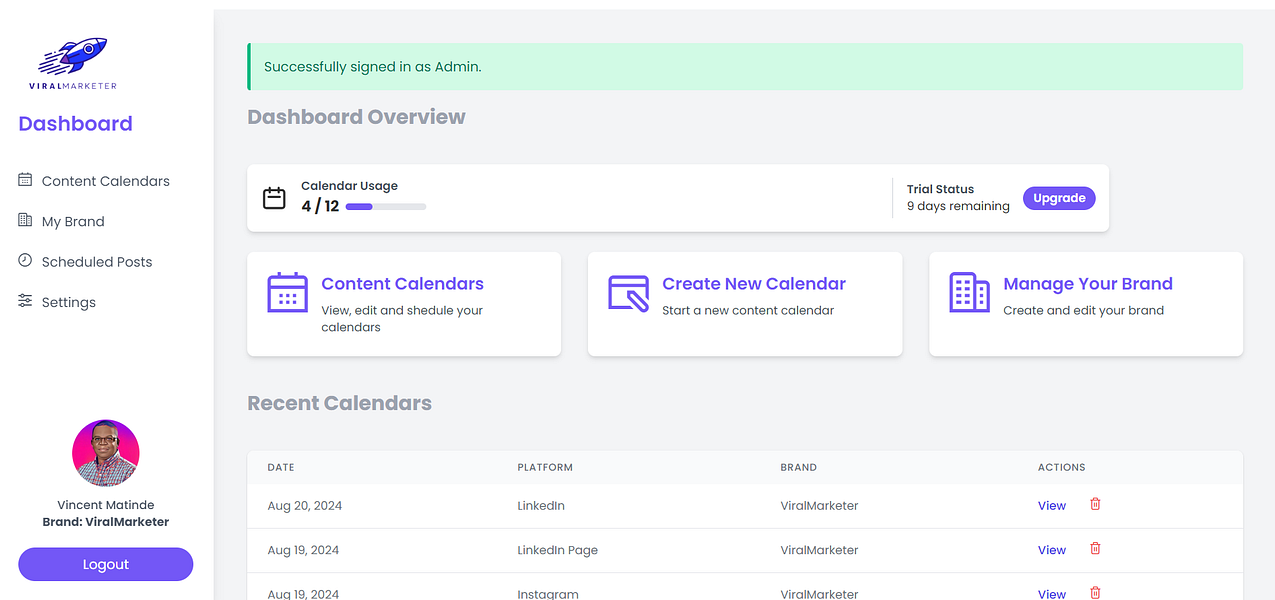Go to Scheduled Posts in sidebar
1275x600 pixels.
point(97,262)
